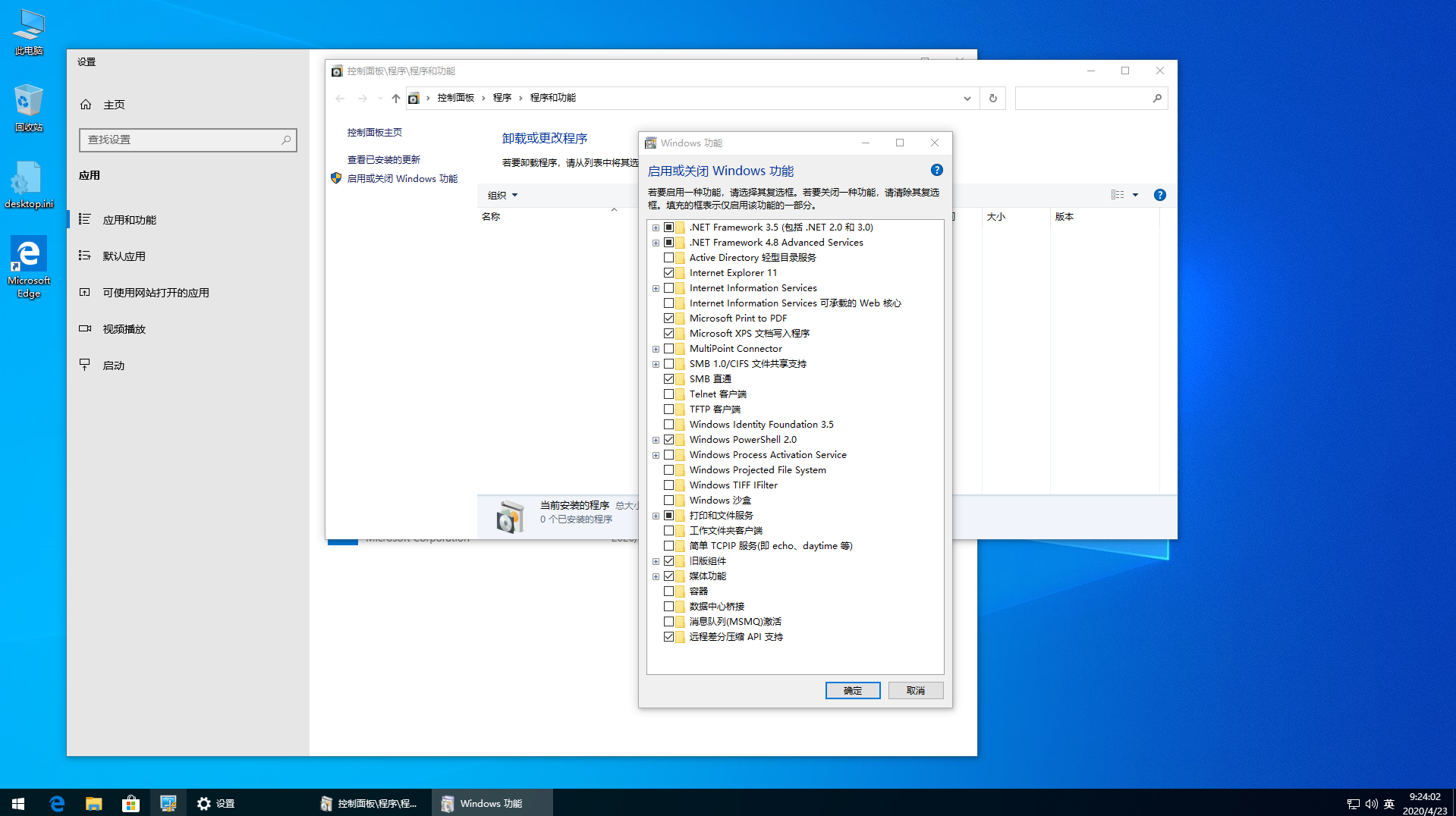Image resolution: width=1456 pixels, height=816 pixels.
Task: Click the Control Panel search box
Action: point(1091,98)
